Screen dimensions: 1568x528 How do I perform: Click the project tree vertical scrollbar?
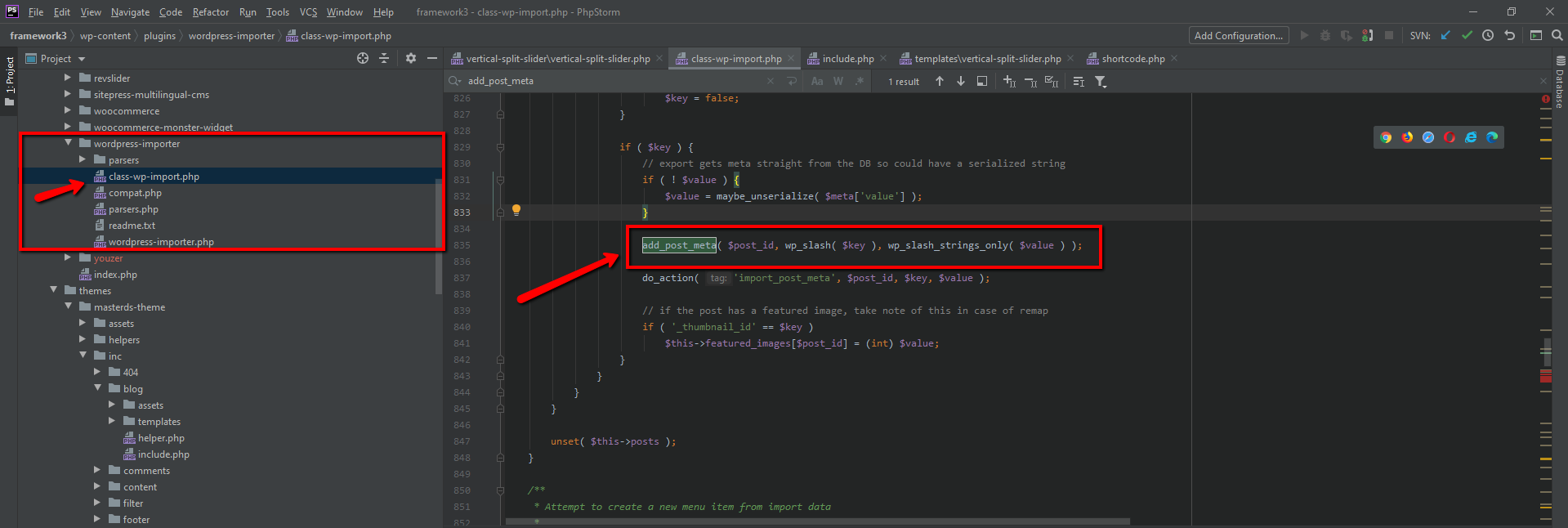click(x=439, y=237)
